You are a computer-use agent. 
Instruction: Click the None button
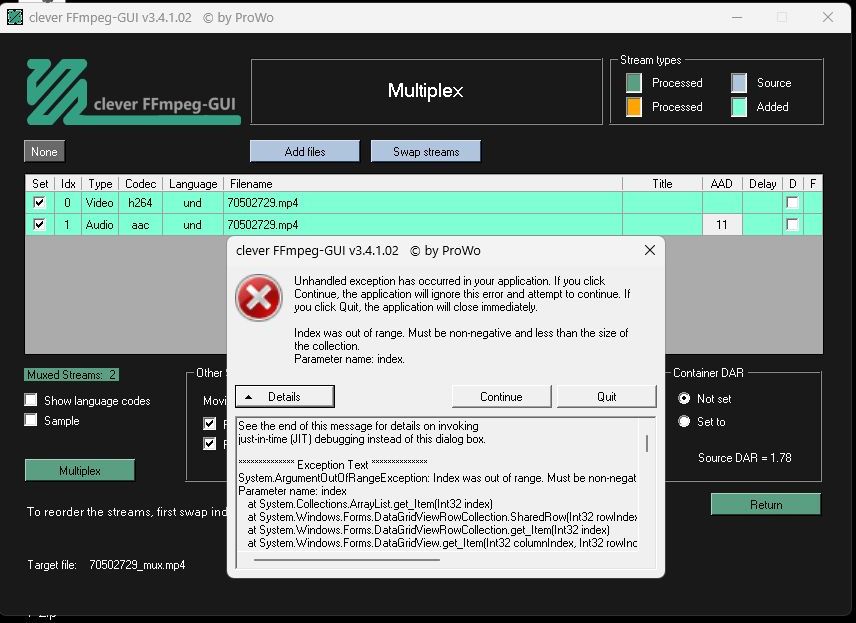44,151
